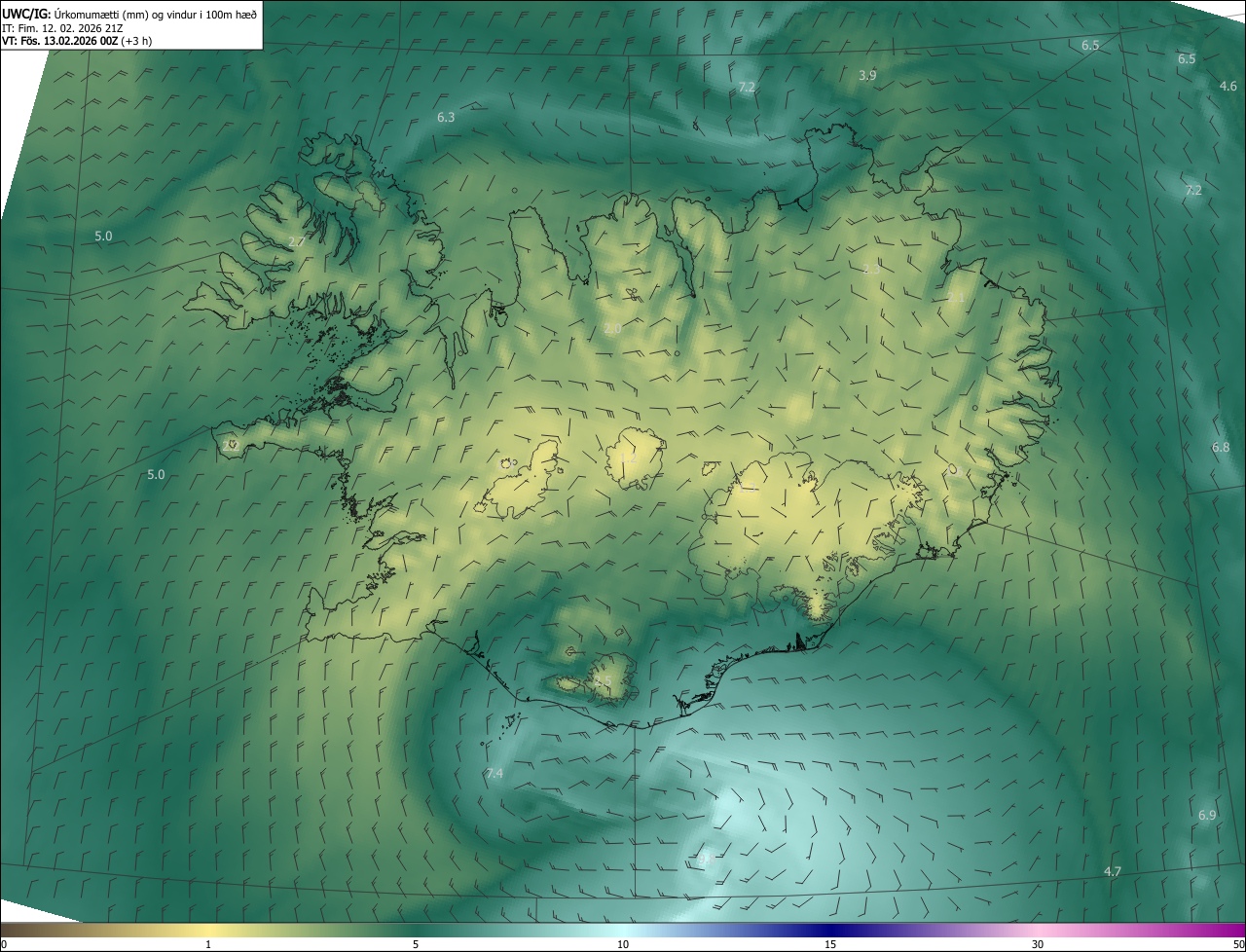Click the 7.4 value label on the map
The width and height of the screenshot is (1246, 952).
495,773
